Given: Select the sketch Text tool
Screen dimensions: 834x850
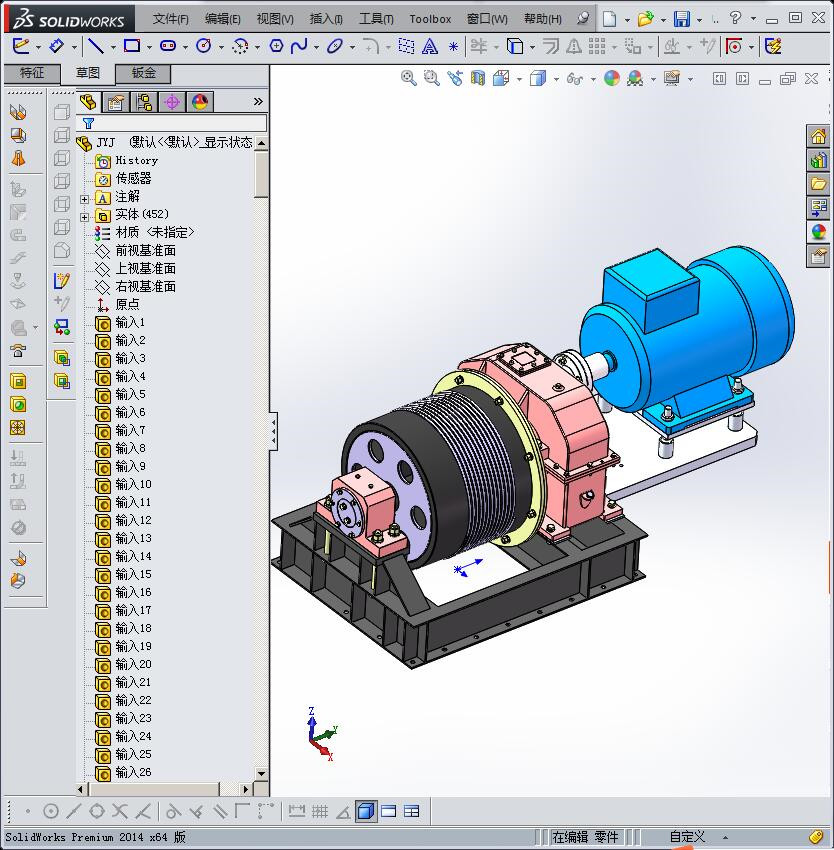Looking at the screenshot, I should 430,47.
